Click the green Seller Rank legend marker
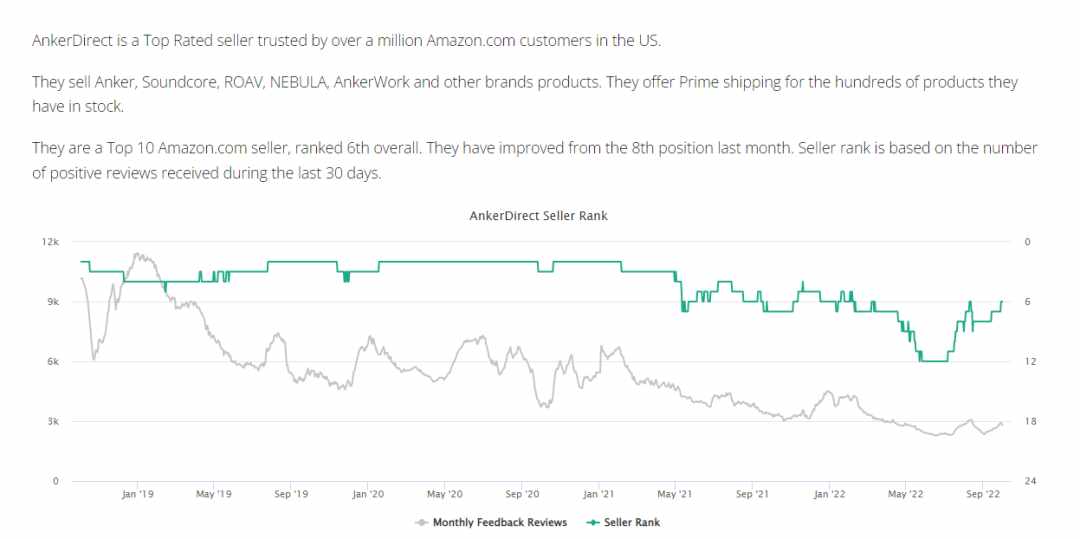Viewport: 1080px width, 539px height. 592,522
